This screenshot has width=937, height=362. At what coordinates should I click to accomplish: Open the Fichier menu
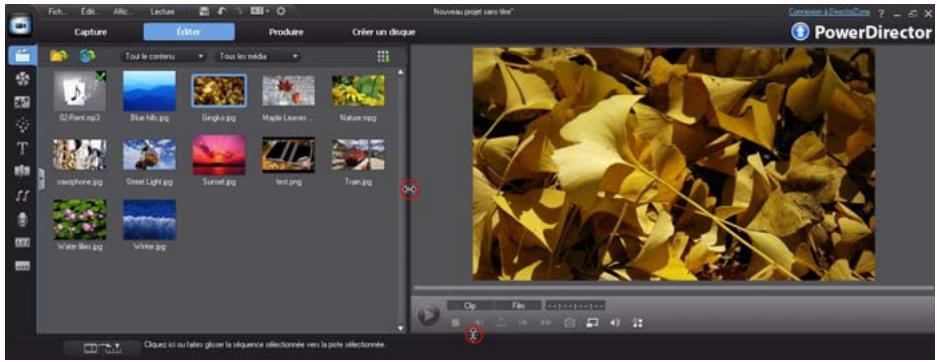(57, 11)
